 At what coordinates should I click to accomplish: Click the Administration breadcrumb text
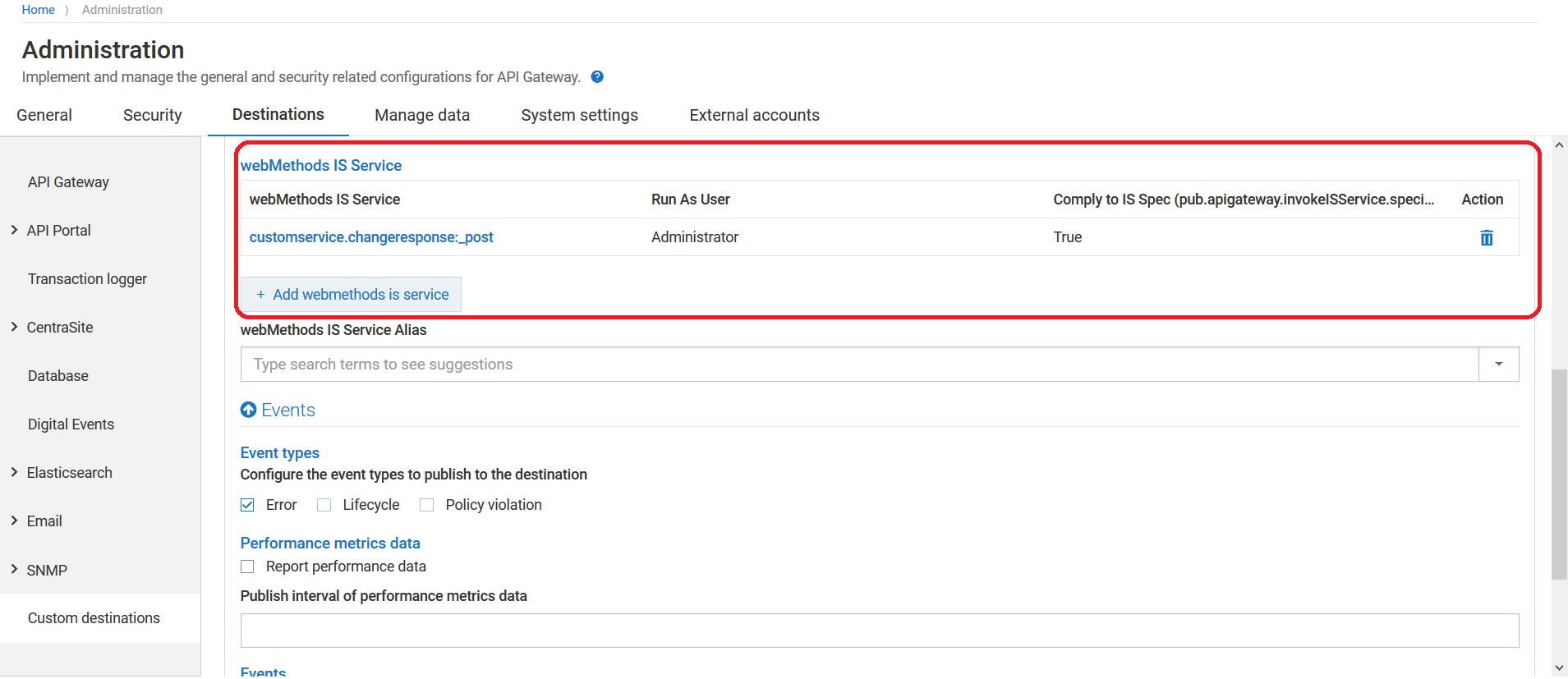tap(122, 10)
